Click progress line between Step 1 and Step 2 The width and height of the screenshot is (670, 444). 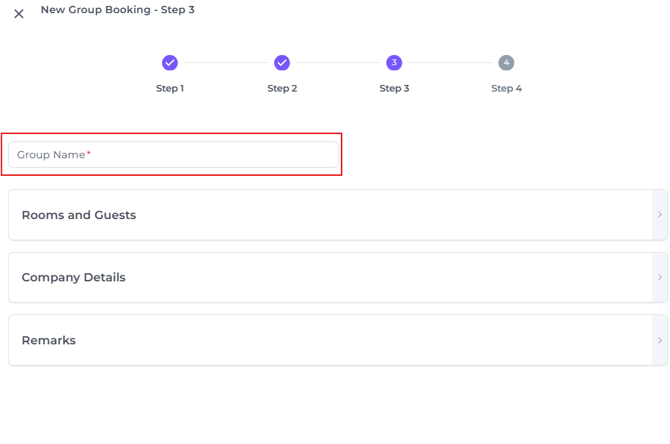(226, 63)
